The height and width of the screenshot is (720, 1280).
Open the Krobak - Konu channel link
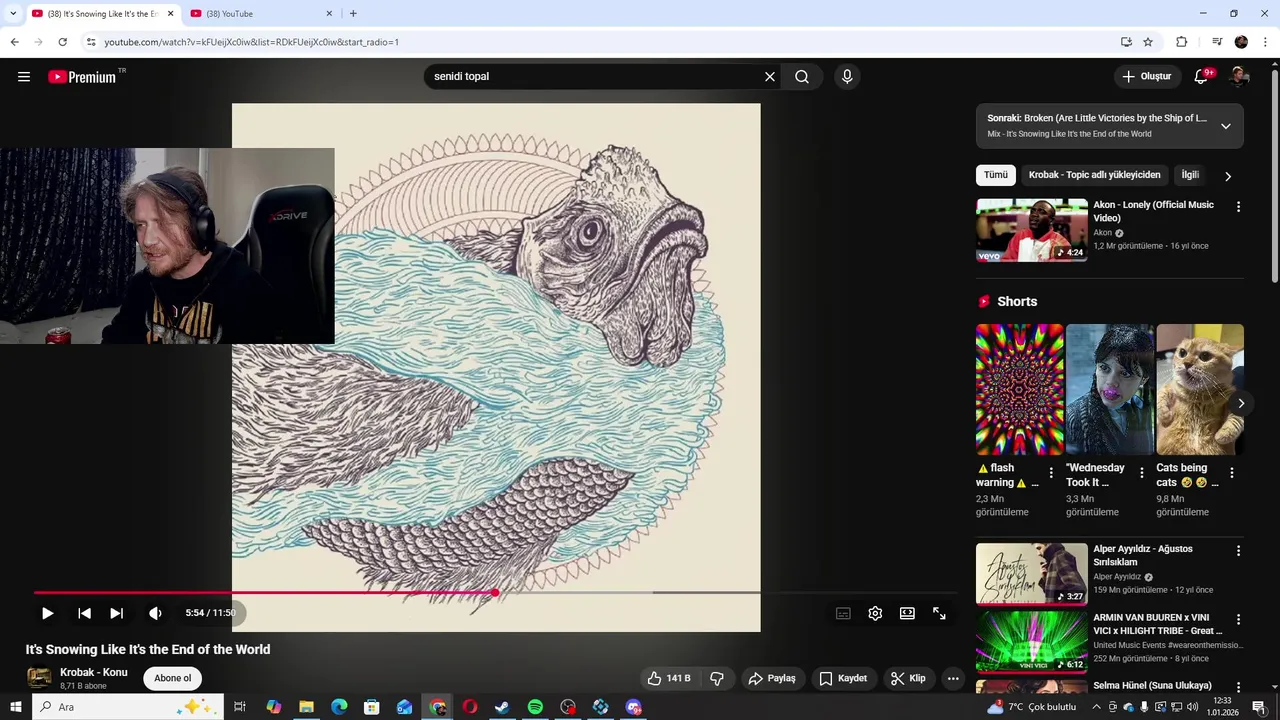94,672
